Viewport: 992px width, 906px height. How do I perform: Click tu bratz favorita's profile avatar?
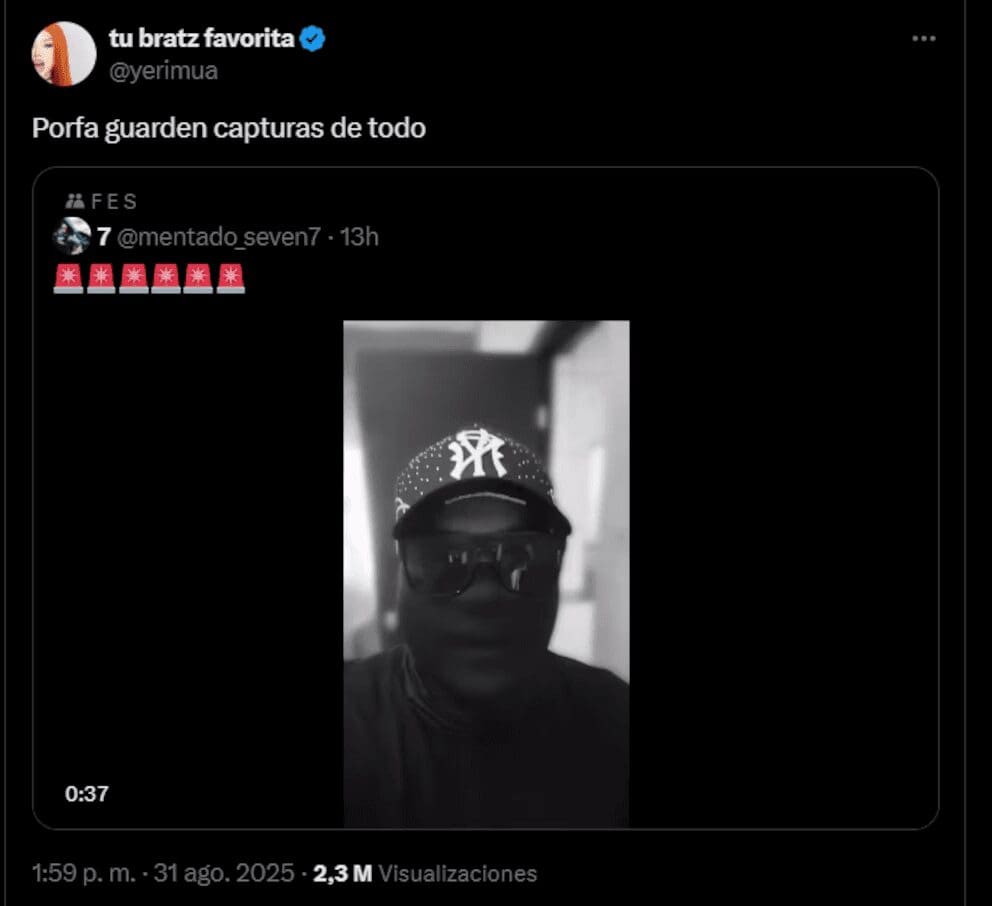point(63,54)
